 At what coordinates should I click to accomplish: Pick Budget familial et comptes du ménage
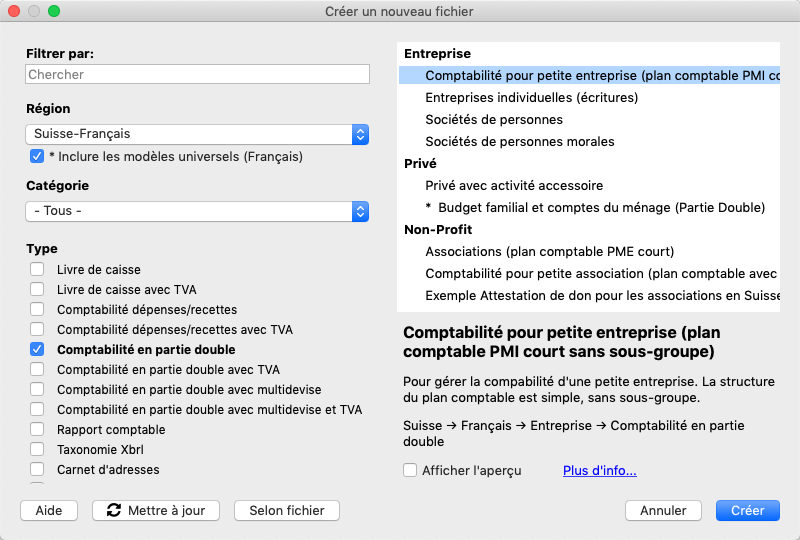pos(595,208)
